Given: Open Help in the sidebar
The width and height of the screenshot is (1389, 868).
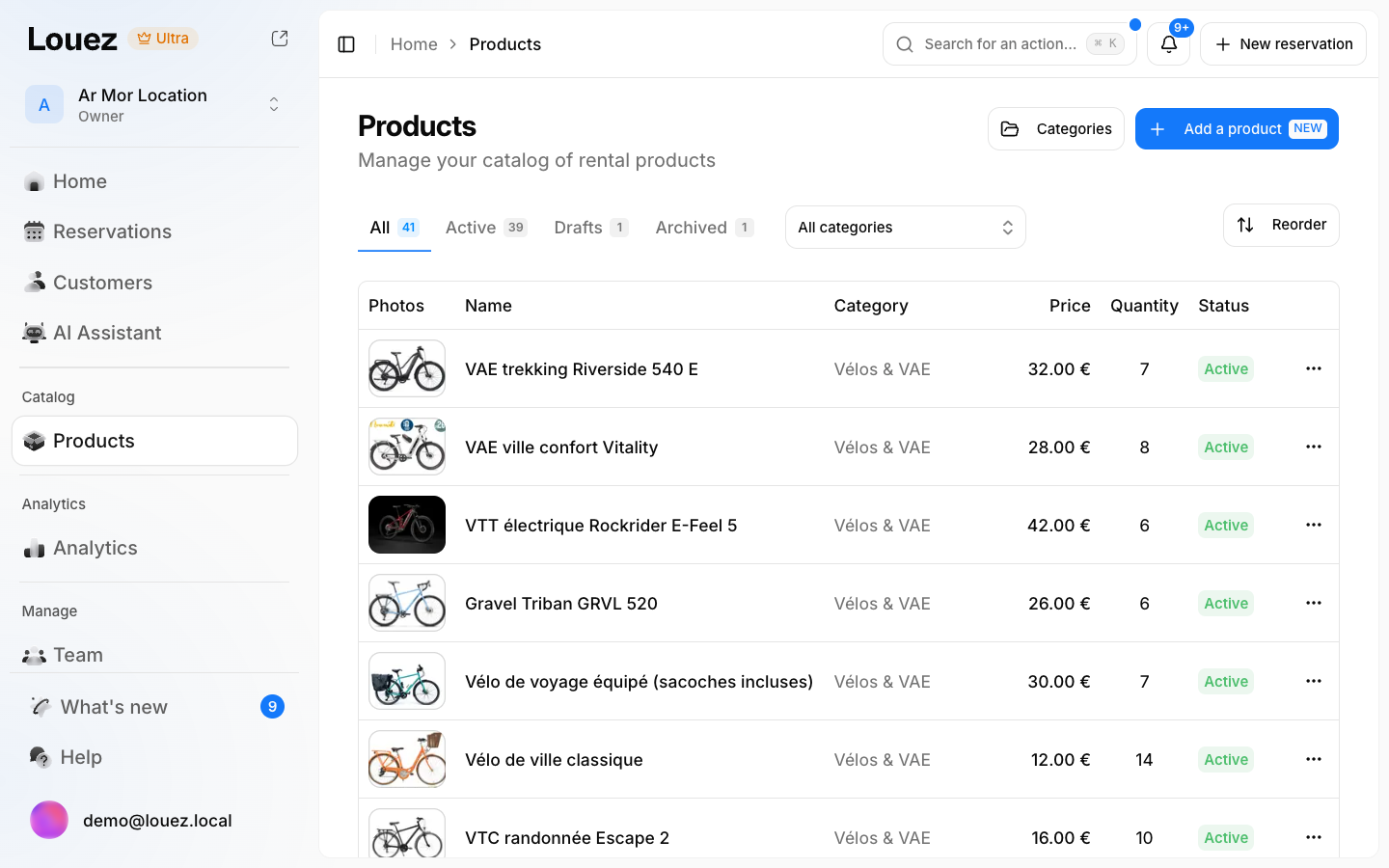Looking at the screenshot, I should point(154,757).
